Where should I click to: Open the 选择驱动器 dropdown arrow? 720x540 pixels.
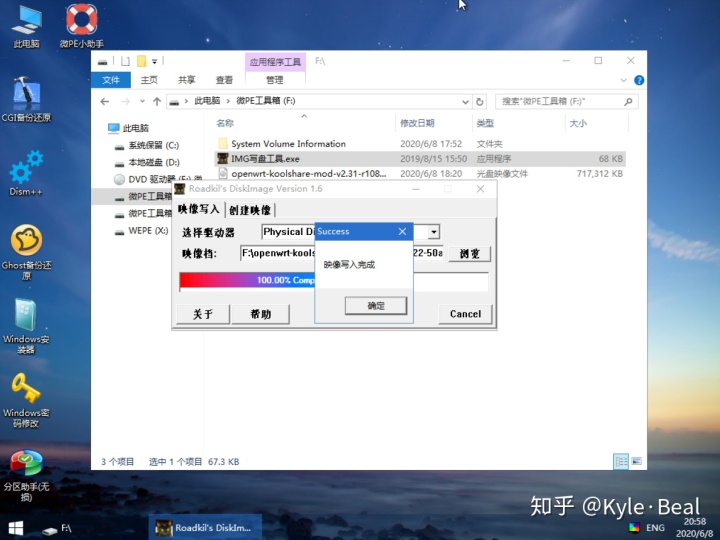coord(433,232)
